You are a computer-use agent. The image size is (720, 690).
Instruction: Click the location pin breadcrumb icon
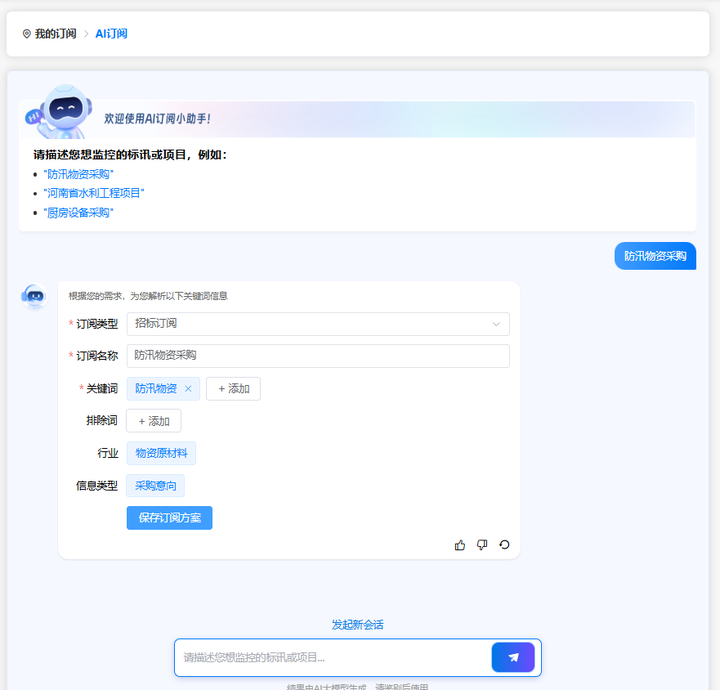point(27,34)
